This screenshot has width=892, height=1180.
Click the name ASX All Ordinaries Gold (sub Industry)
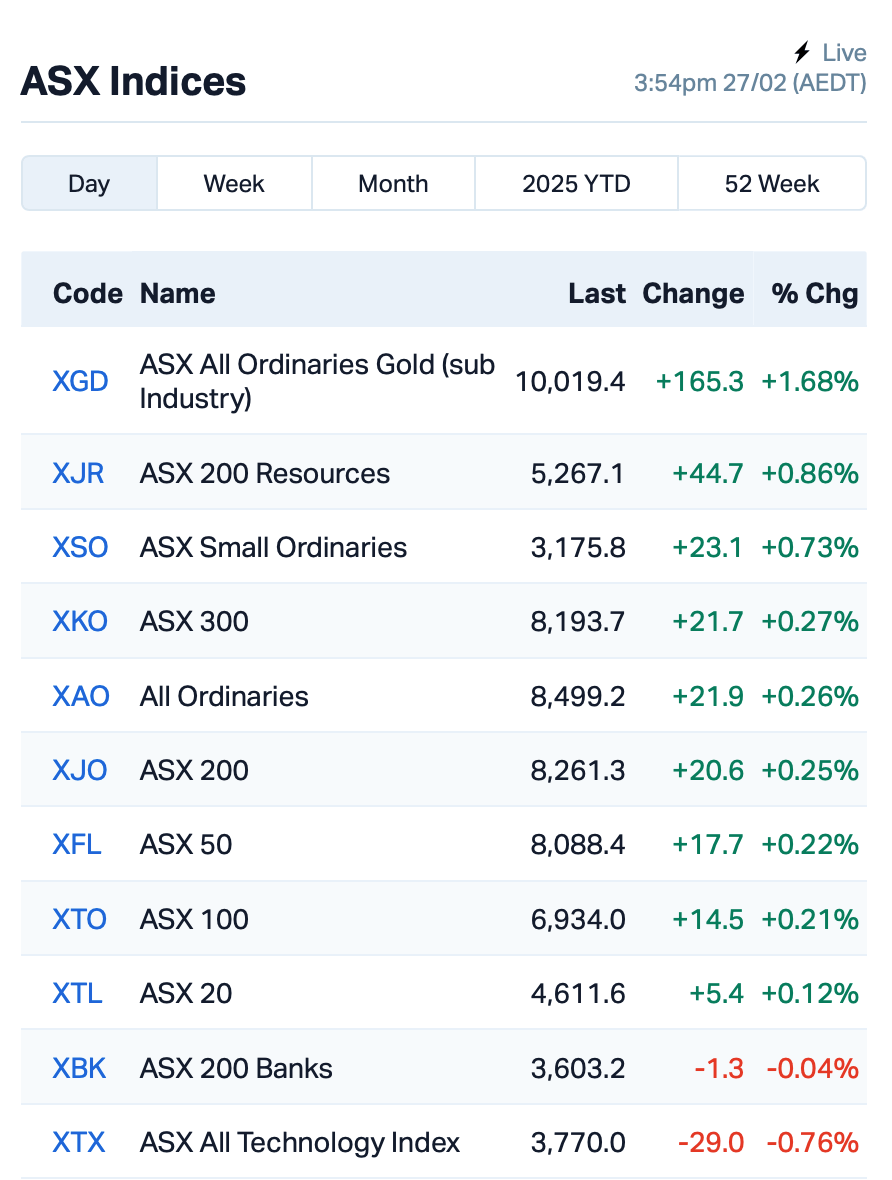317,382
